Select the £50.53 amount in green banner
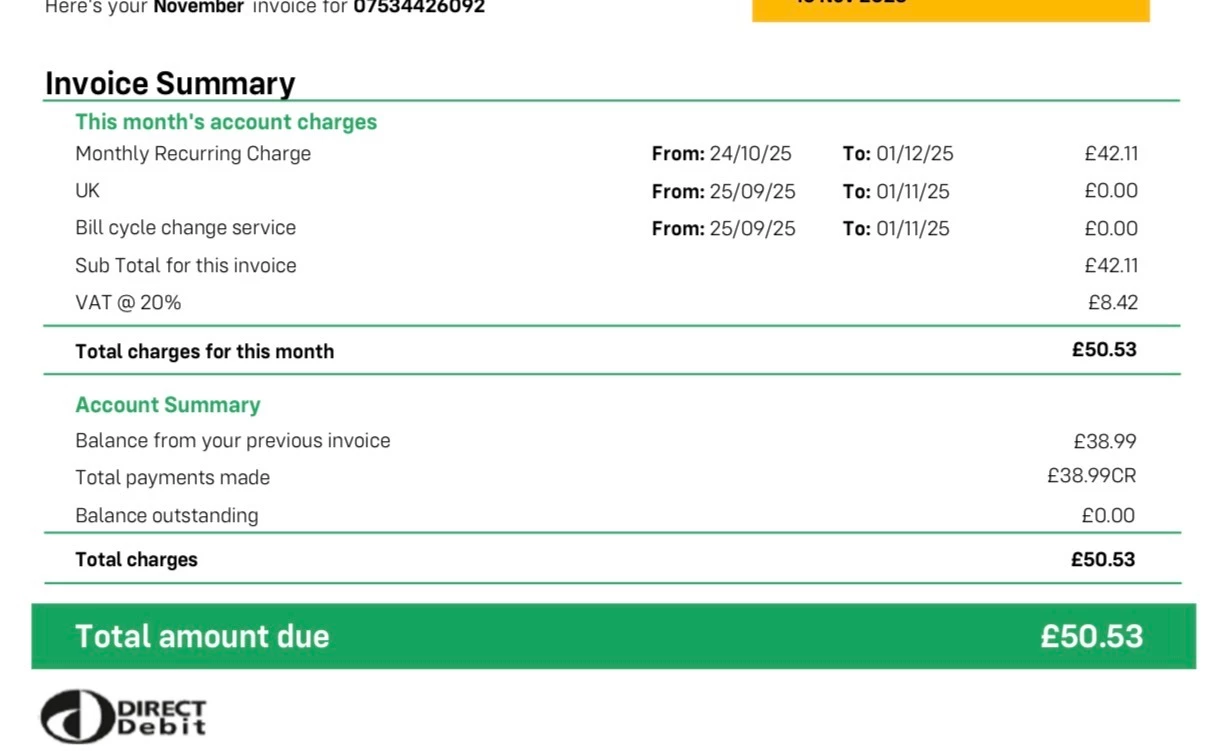 (1091, 636)
